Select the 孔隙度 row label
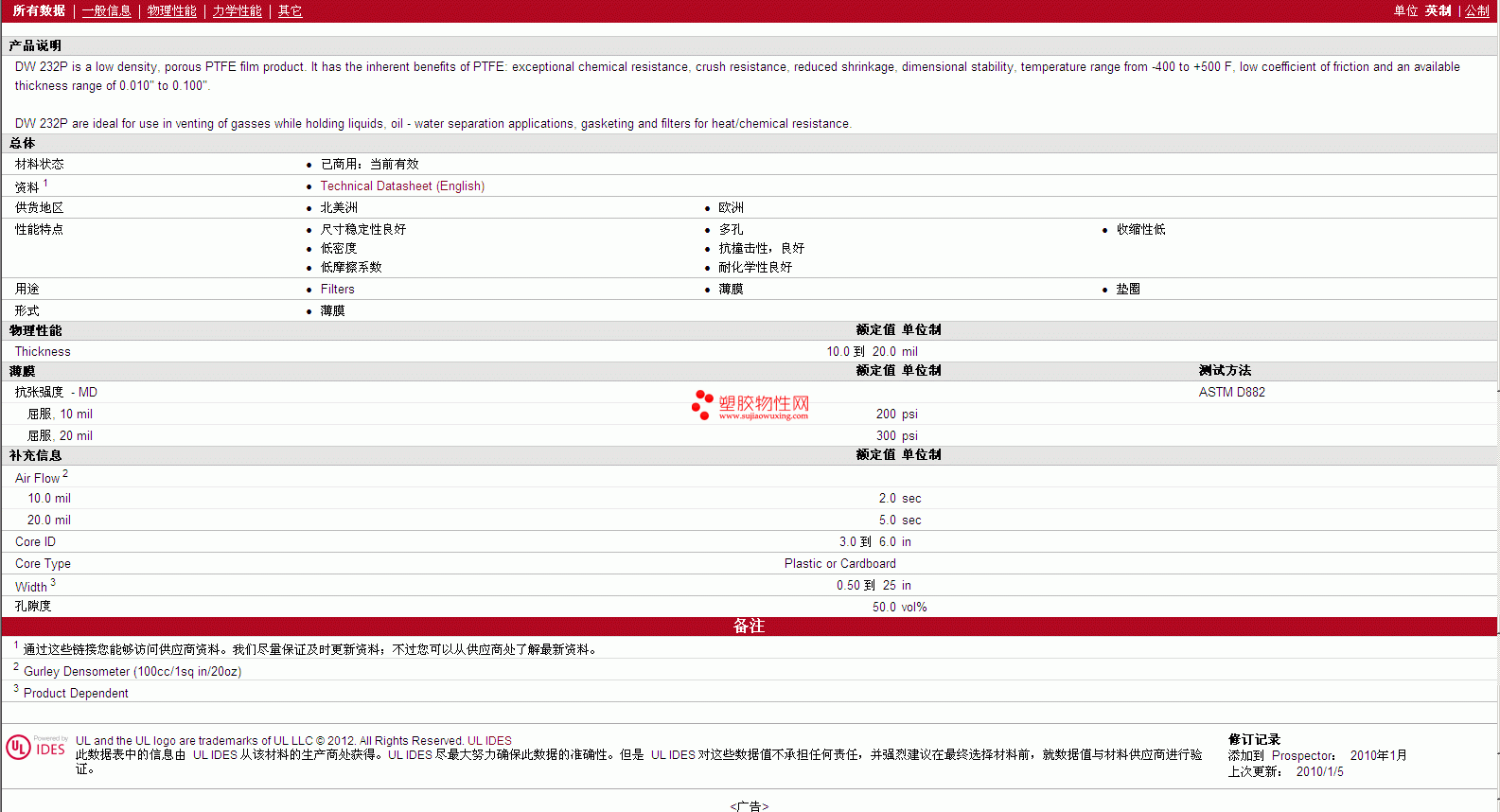1500x812 pixels. pyautogui.click(x=33, y=607)
